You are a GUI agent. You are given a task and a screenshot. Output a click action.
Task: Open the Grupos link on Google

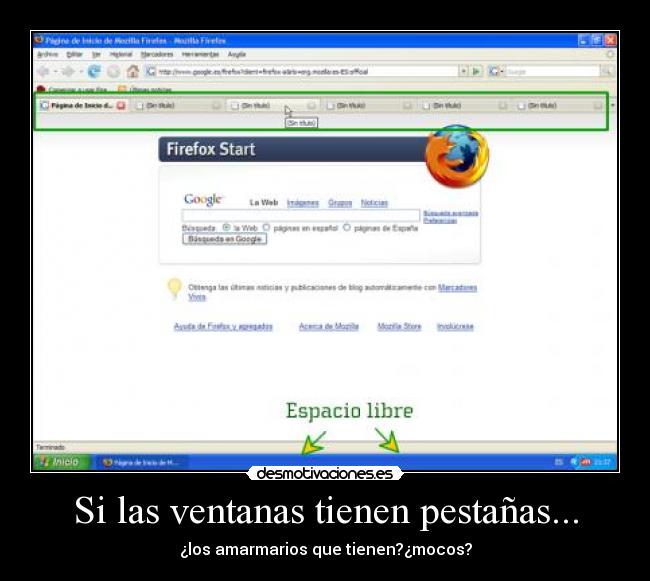[340, 203]
